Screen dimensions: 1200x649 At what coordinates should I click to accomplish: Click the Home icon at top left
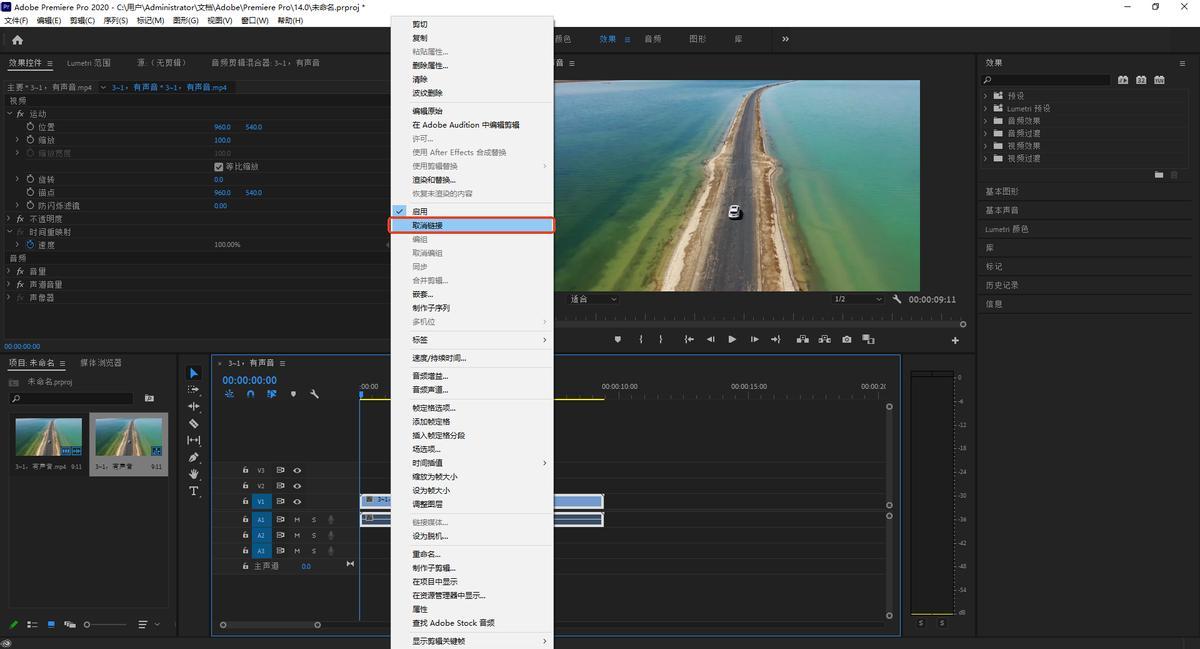[17, 40]
